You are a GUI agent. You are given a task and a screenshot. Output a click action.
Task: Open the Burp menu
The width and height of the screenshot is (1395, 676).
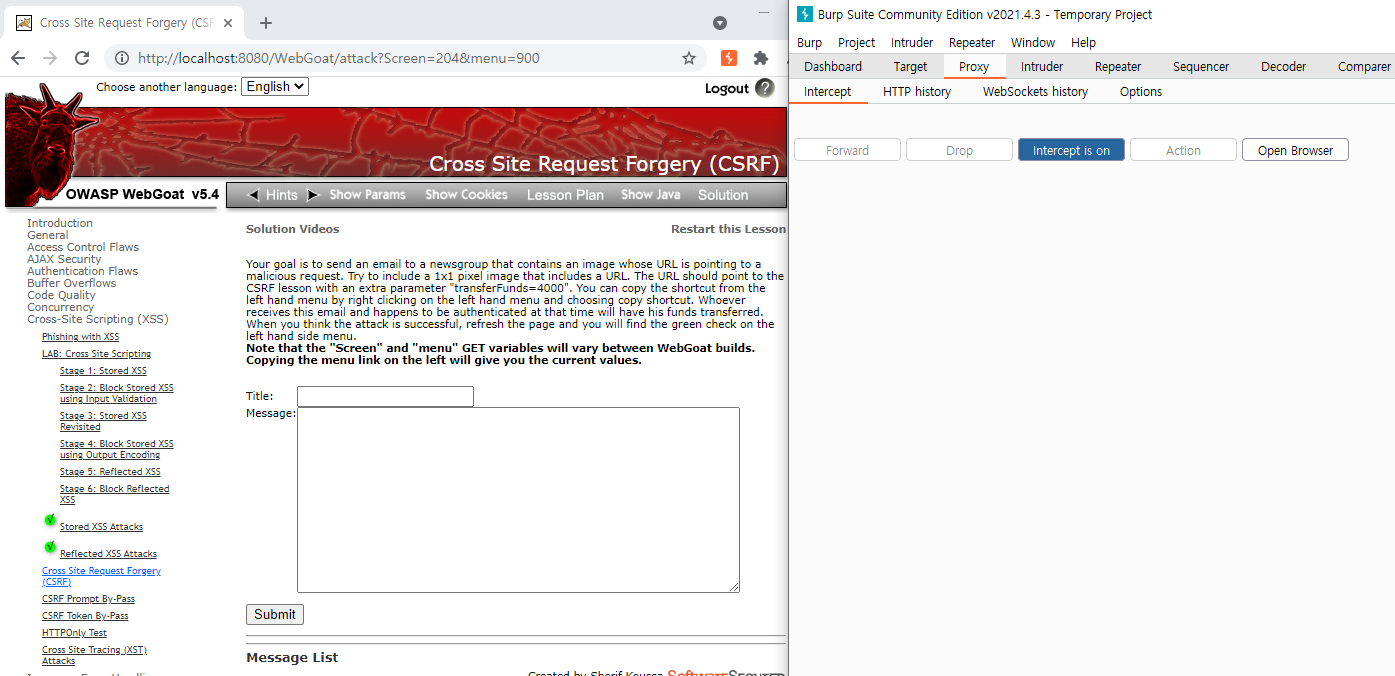click(x=809, y=42)
